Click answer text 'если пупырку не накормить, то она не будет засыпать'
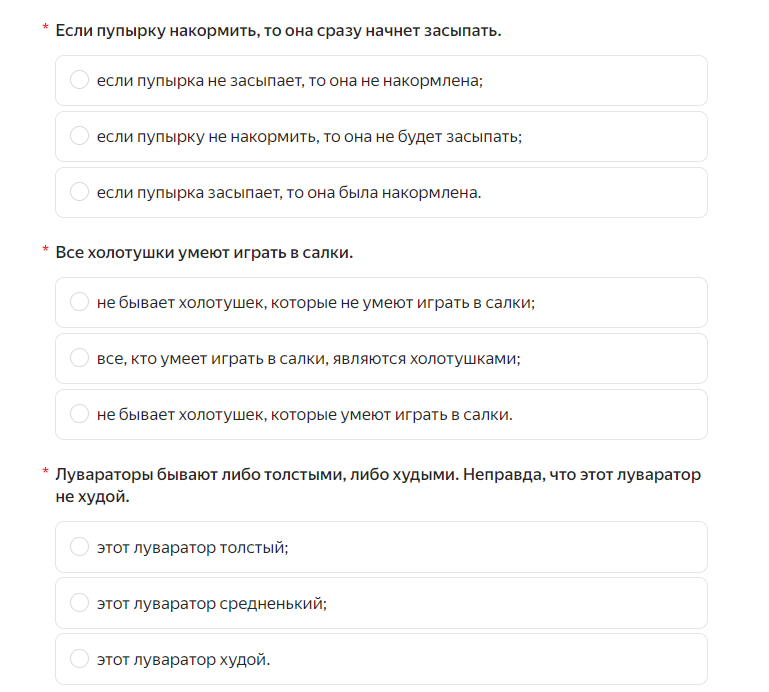Screen dimensions: 769x692 tap(309, 137)
